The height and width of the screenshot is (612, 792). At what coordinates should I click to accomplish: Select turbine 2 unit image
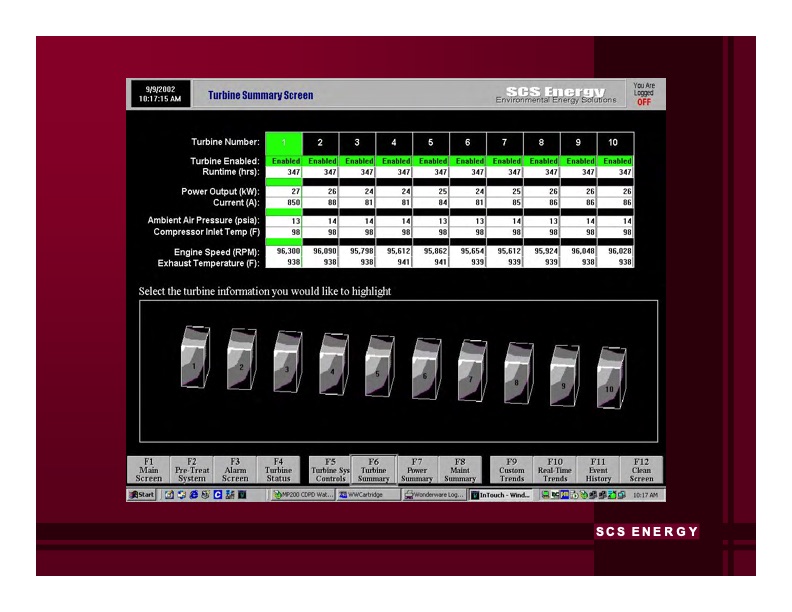coord(241,359)
